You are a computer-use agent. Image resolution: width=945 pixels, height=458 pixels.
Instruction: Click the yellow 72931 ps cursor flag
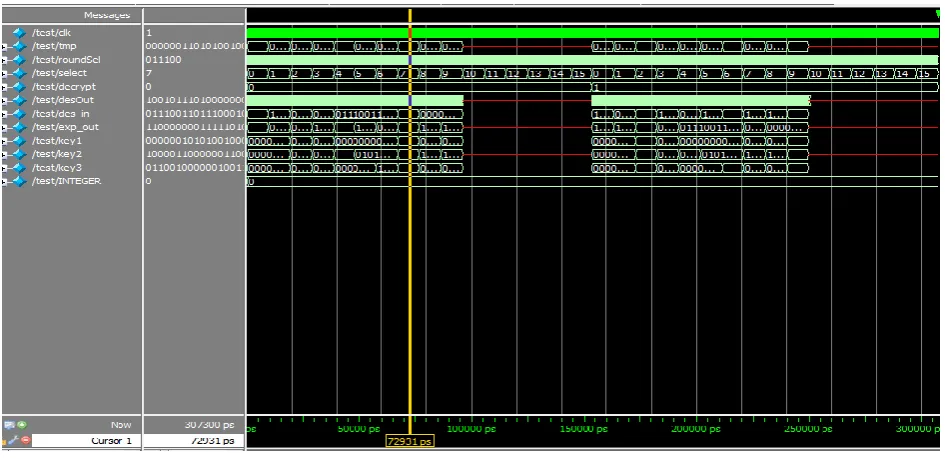click(410, 442)
